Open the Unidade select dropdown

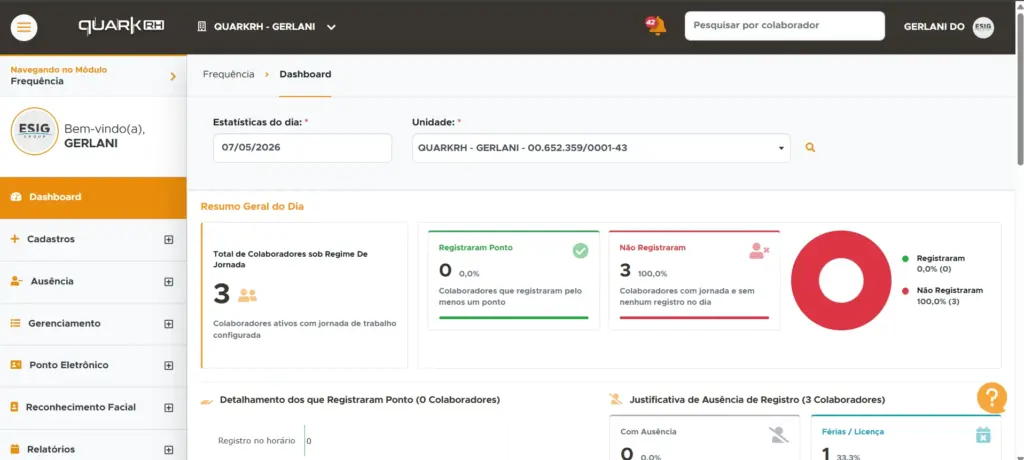(x=601, y=148)
